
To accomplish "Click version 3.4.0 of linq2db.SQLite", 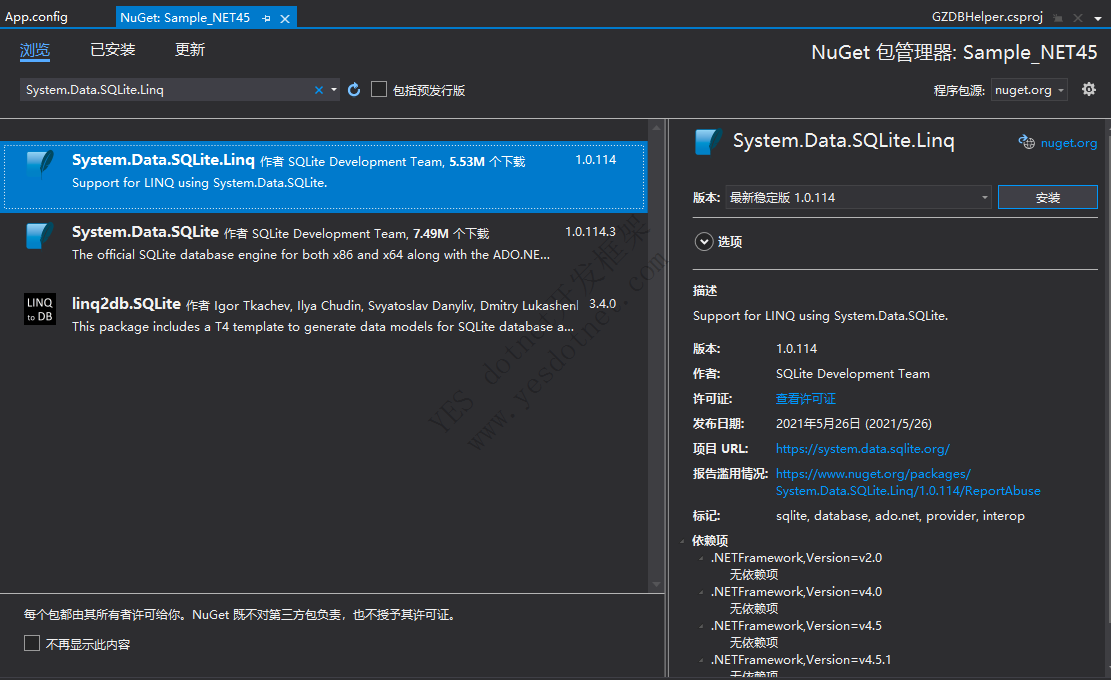I will [602, 304].
